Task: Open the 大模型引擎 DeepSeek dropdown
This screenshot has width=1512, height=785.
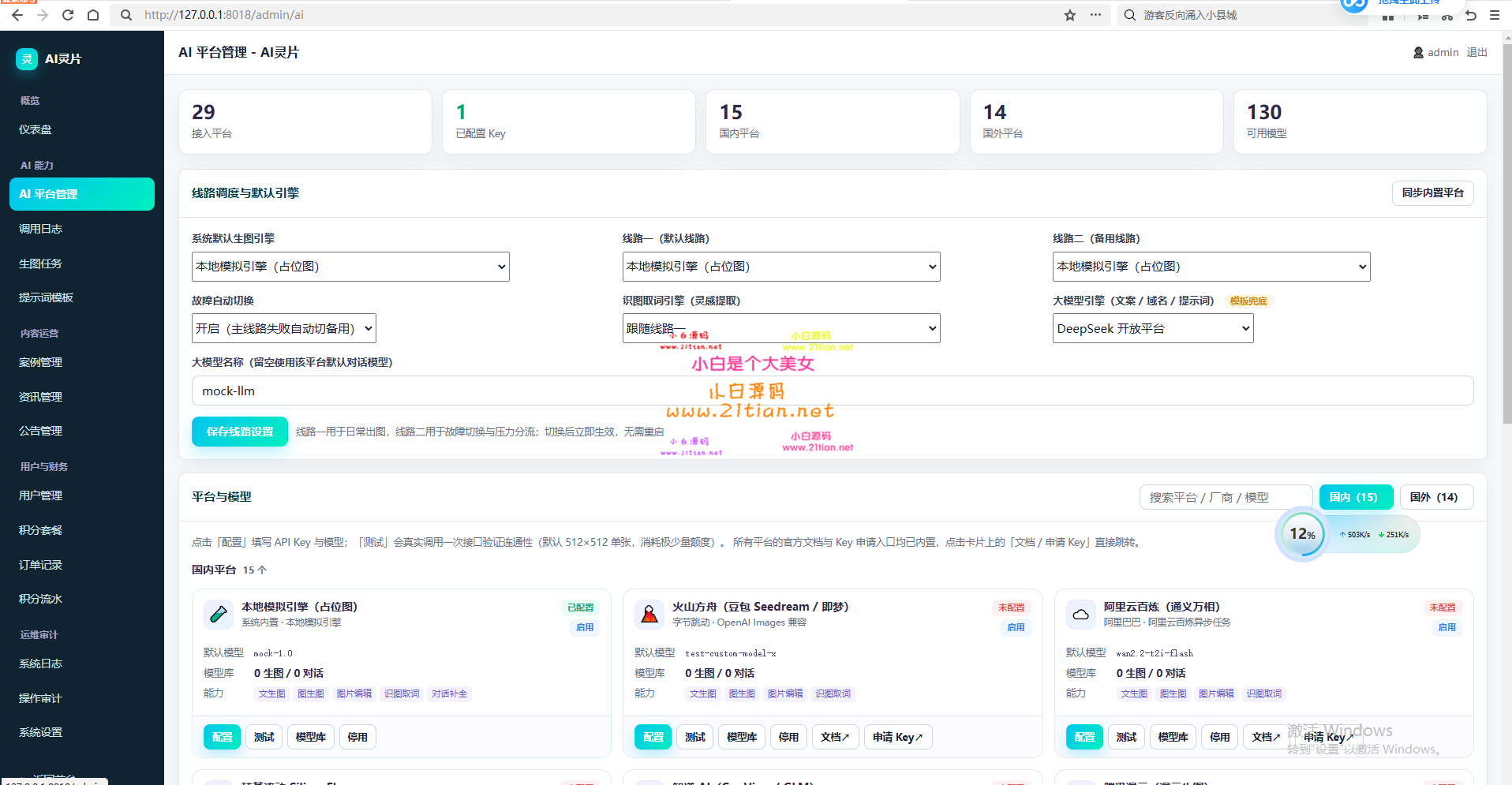Action: click(1153, 328)
